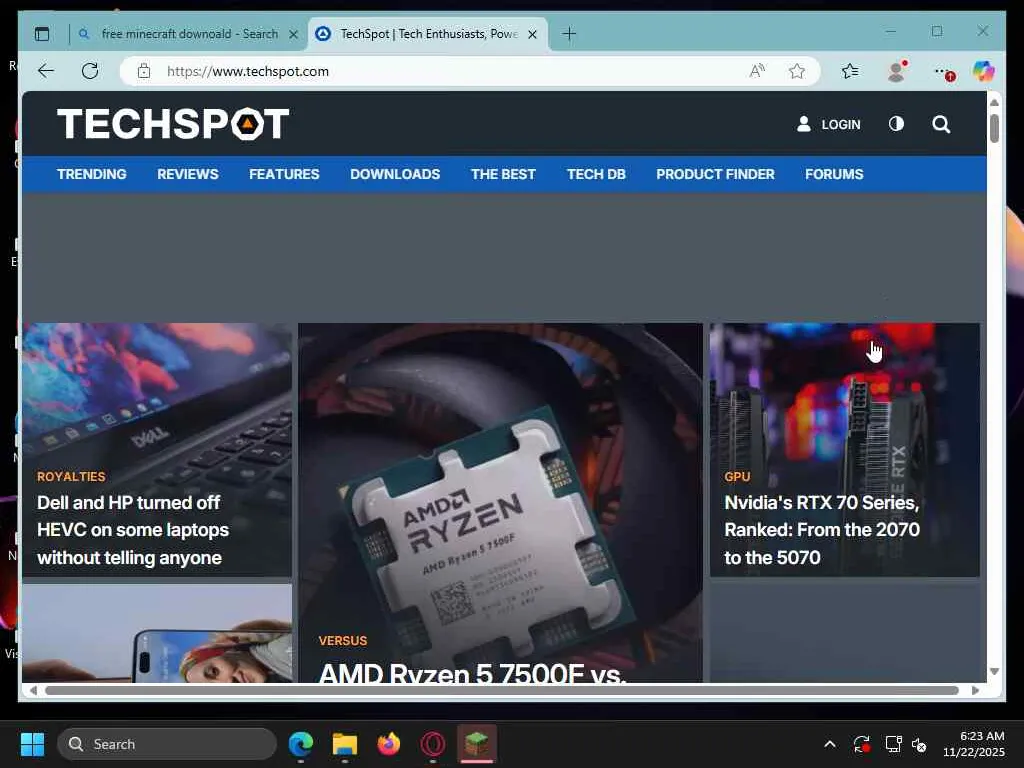Go to FEATURES section
Viewport: 1024px width, 768px height.
pyautogui.click(x=284, y=174)
